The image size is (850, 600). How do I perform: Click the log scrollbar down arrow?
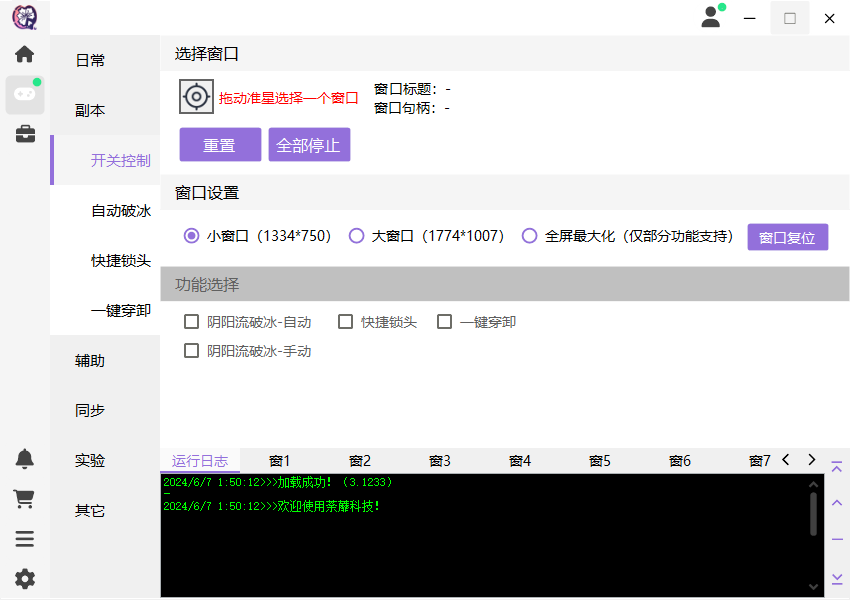pyautogui.click(x=813, y=586)
